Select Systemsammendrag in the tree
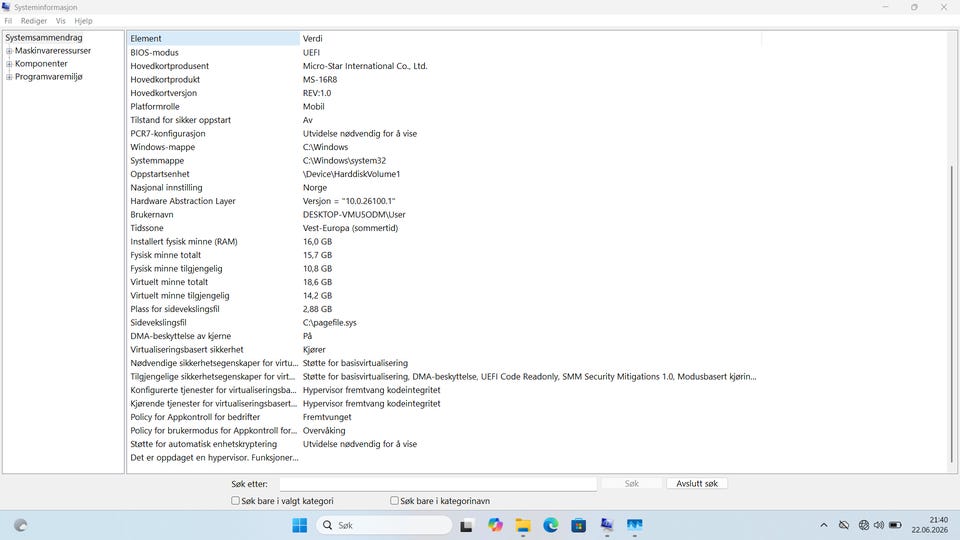The image size is (960, 540). 43,37
